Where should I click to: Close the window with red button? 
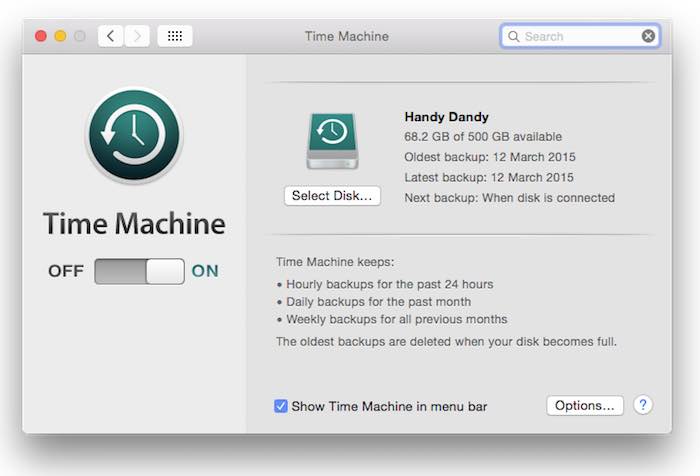[41, 36]
